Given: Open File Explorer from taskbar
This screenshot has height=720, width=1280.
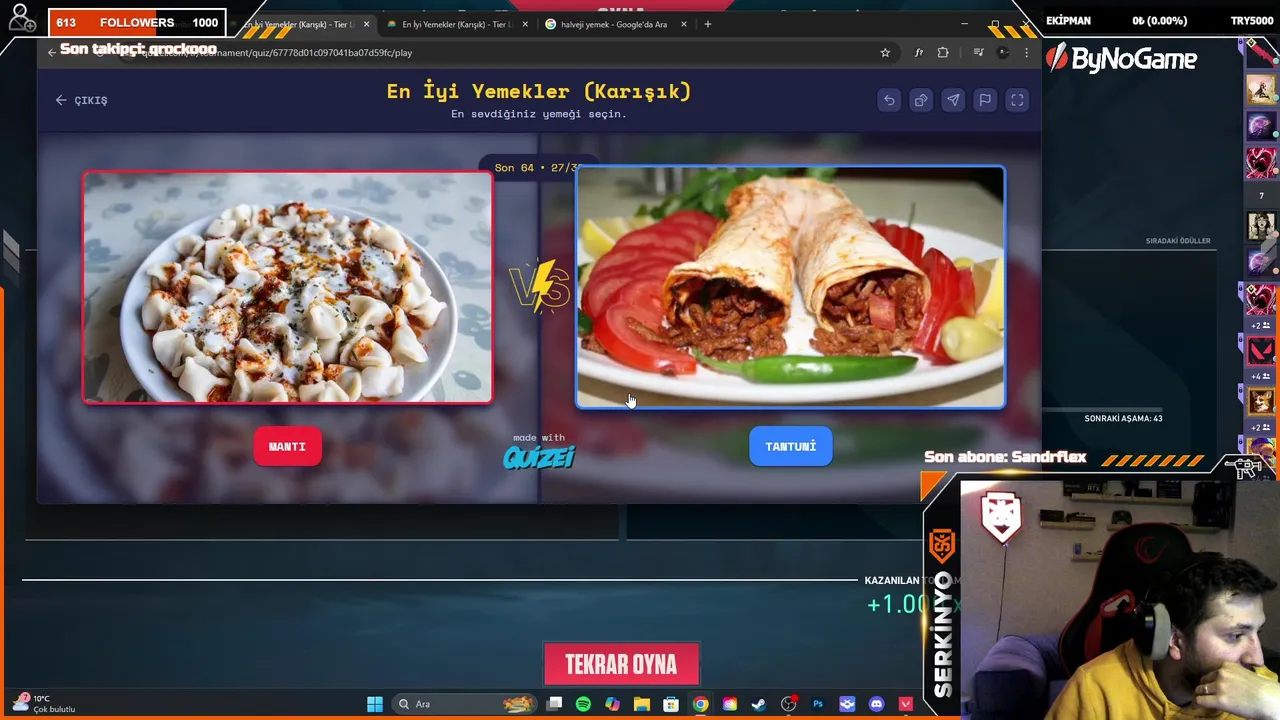Looking at the screenshot, I should [642, 704].
